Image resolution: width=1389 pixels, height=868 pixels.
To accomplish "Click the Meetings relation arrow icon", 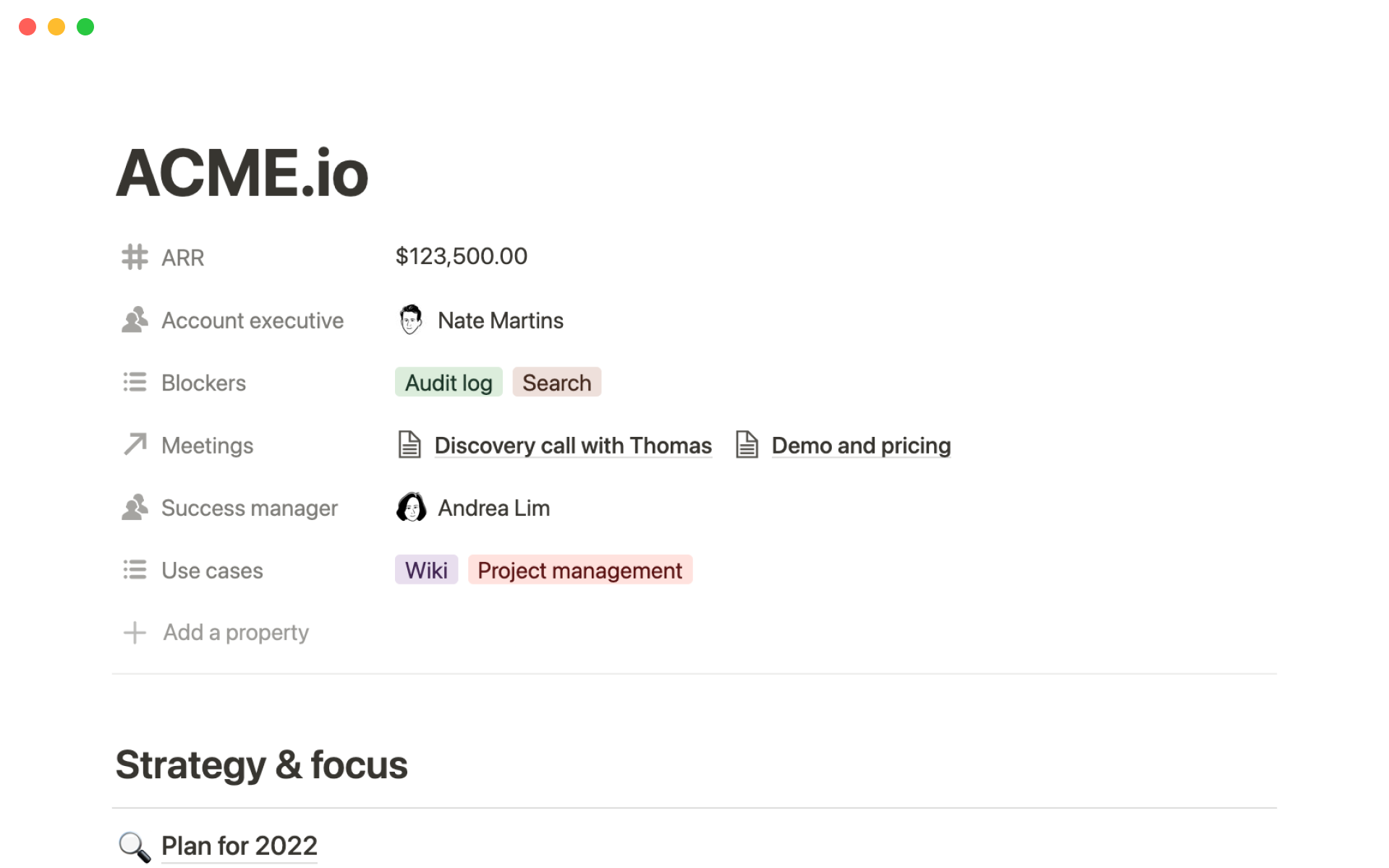I will click(x=135, y=444).
